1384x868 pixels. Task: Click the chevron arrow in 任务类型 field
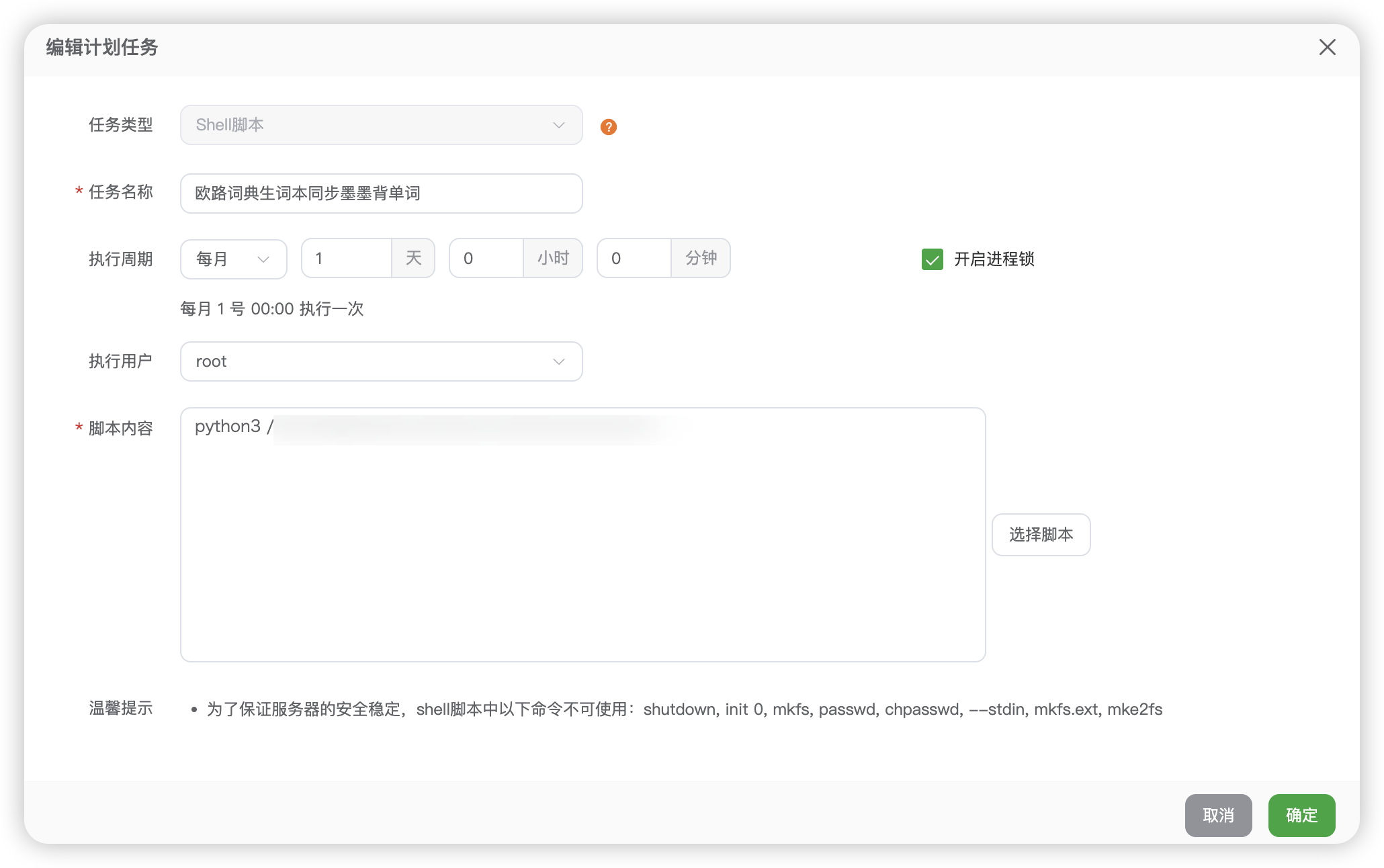[558, 126]
